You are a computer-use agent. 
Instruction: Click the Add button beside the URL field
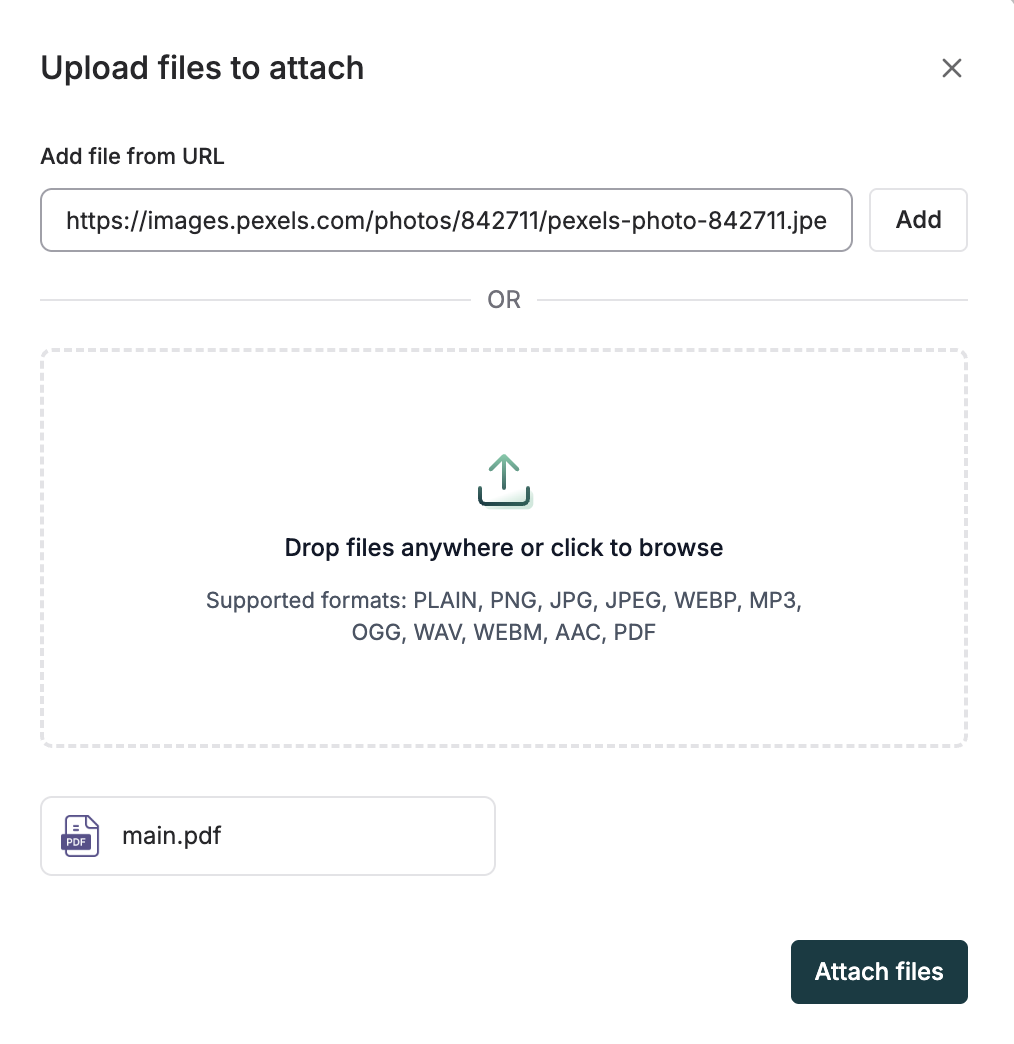[x=917, y=220]
